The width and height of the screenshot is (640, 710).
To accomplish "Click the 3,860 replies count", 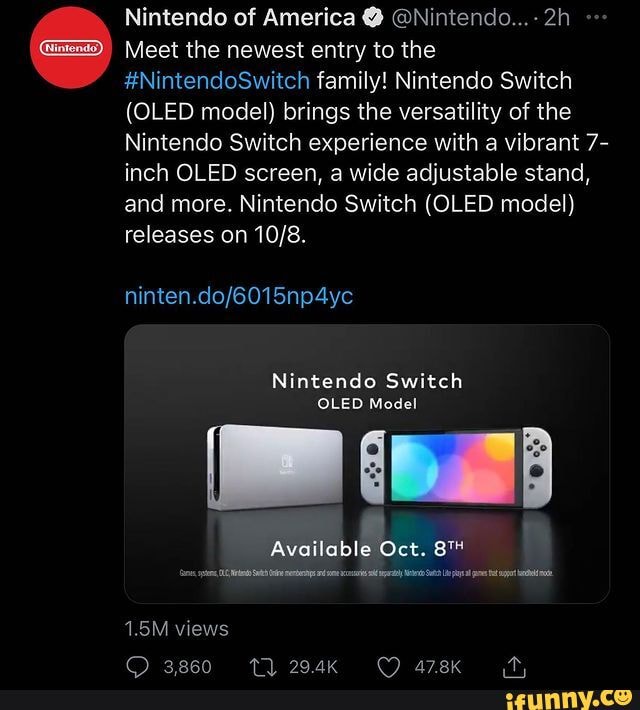I will coord(185,667).
